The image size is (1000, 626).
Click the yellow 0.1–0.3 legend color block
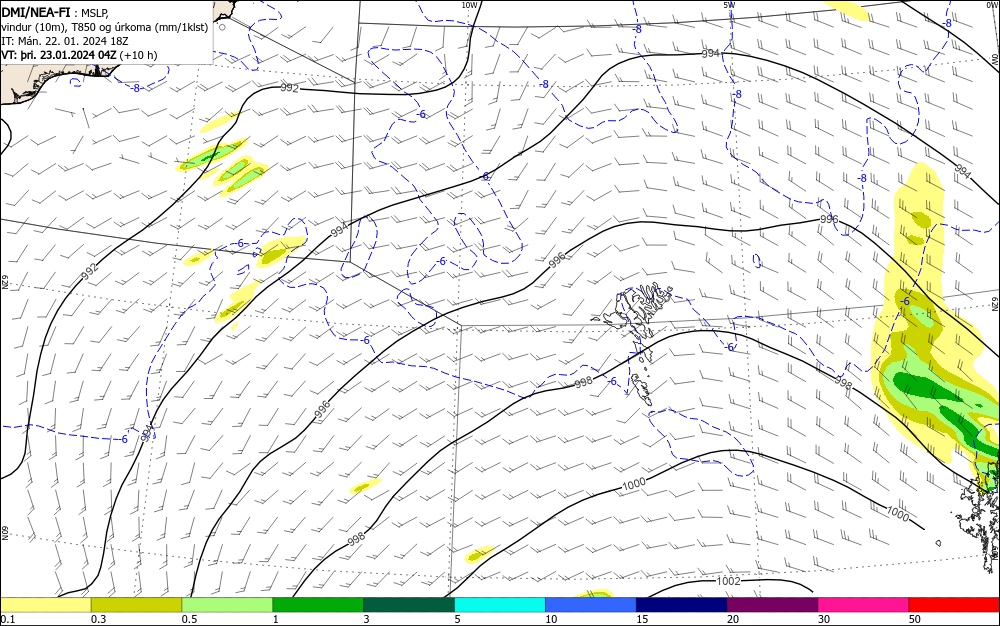(46, 605)
